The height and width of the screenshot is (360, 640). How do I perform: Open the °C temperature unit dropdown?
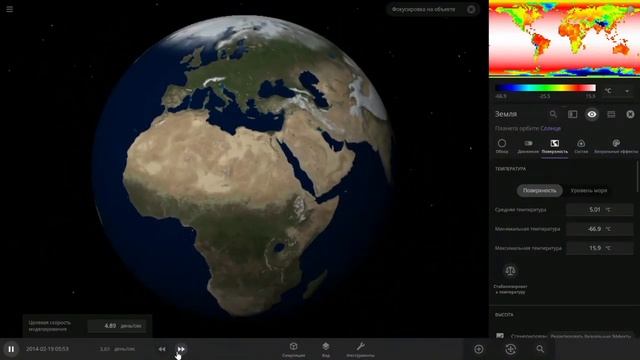pos(618,91)
